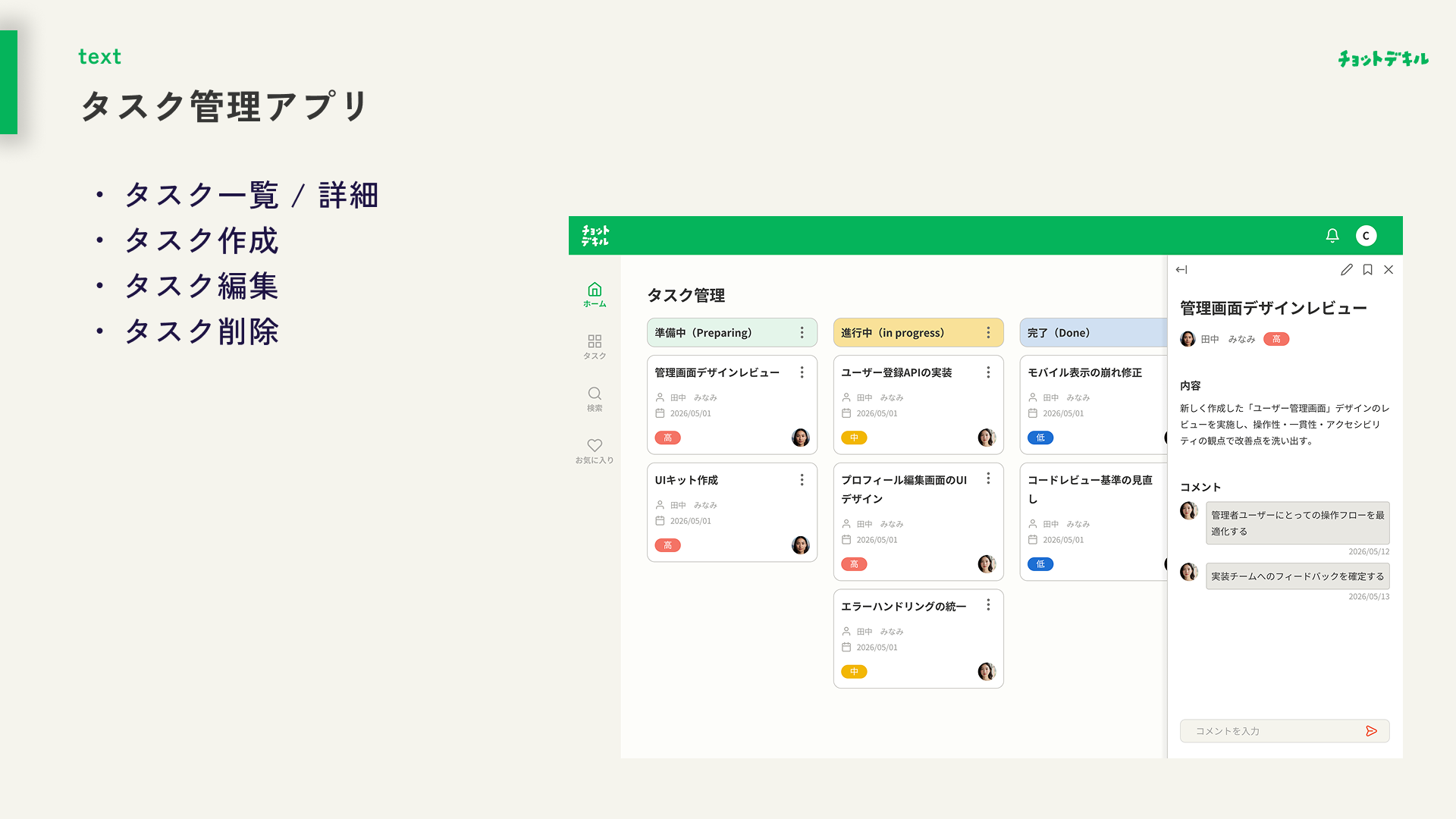Close the task detail panel
This screenshot has width=1456, height=819.
(x=1389, y=269)
